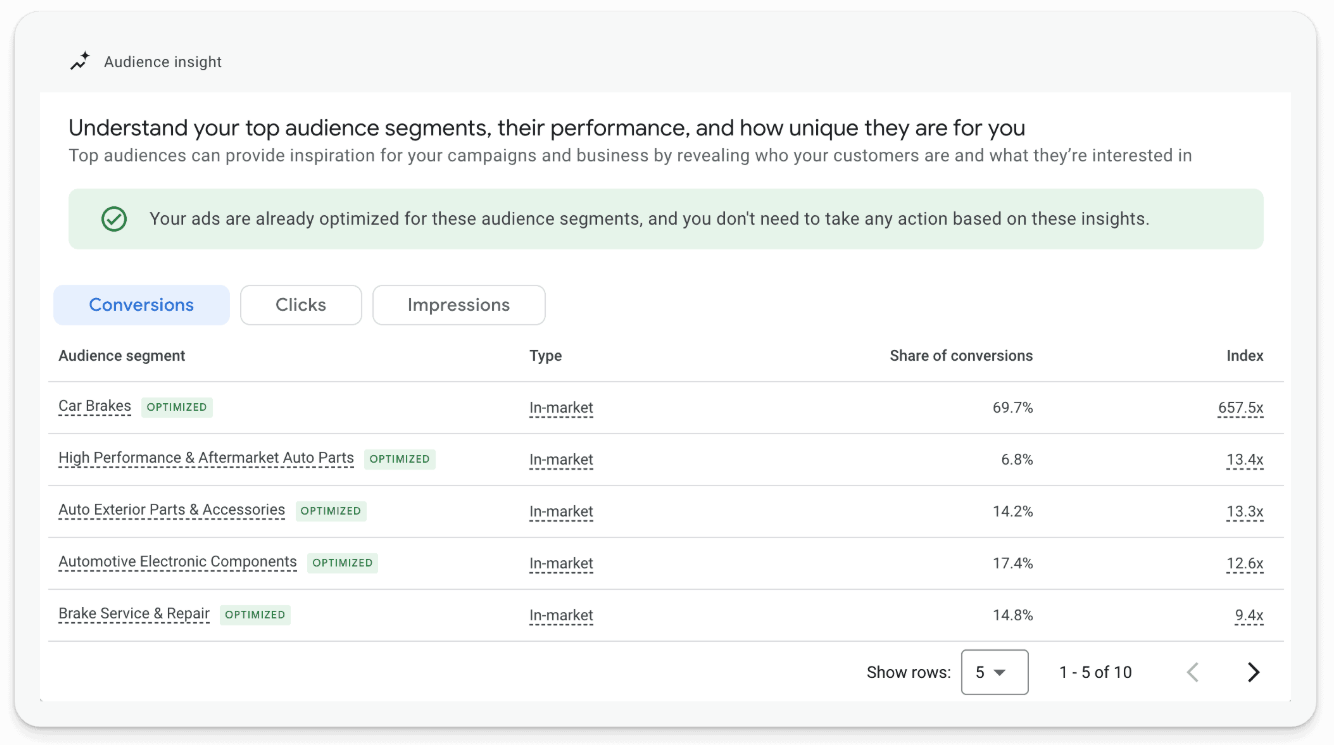Click In-market type for Car Brakes
The height and width of the screenshot is (751, 1341).
coord(561,408)
